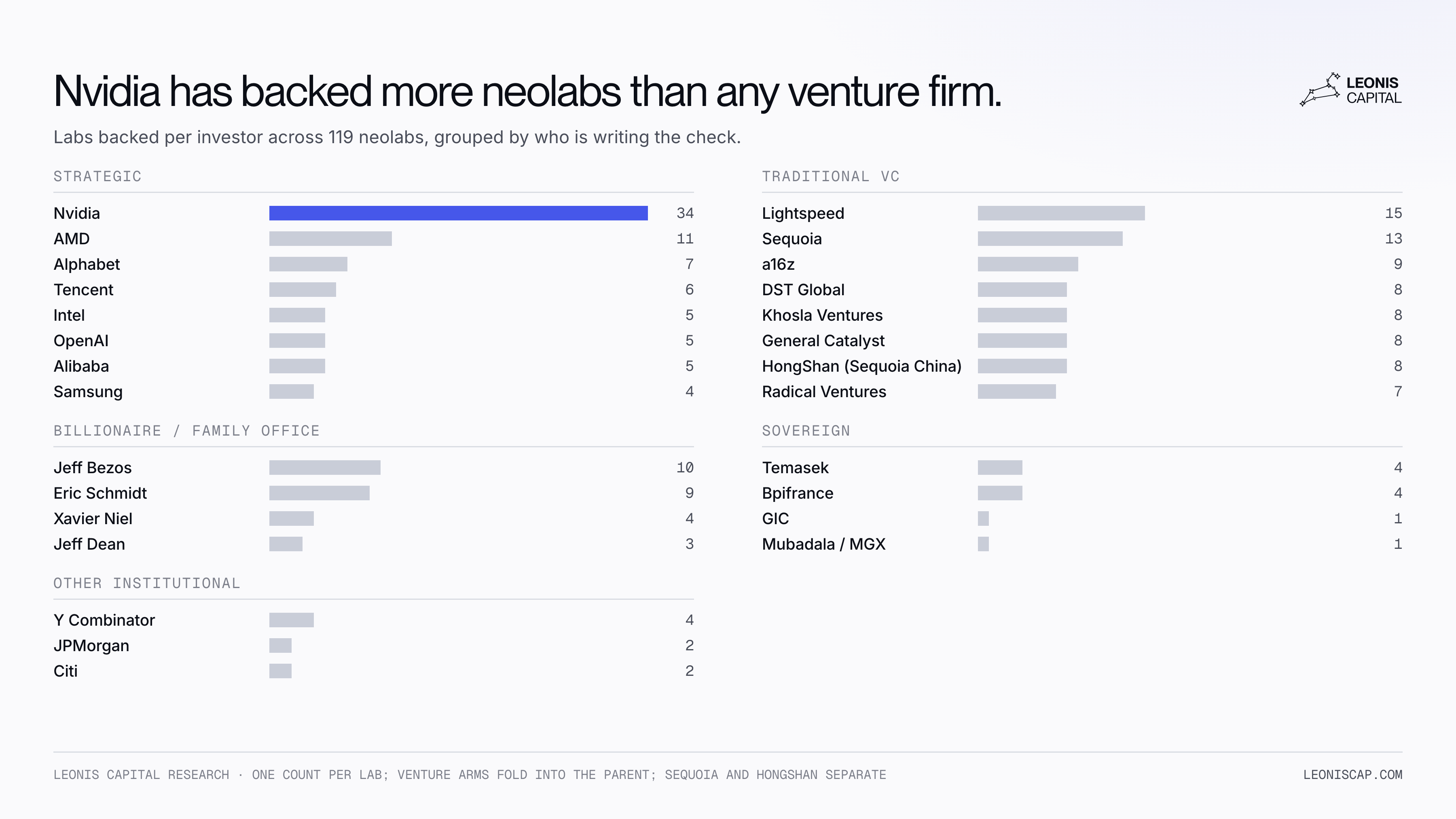
Task: Select the Sequoia investor label
Action: pos(791,239)
